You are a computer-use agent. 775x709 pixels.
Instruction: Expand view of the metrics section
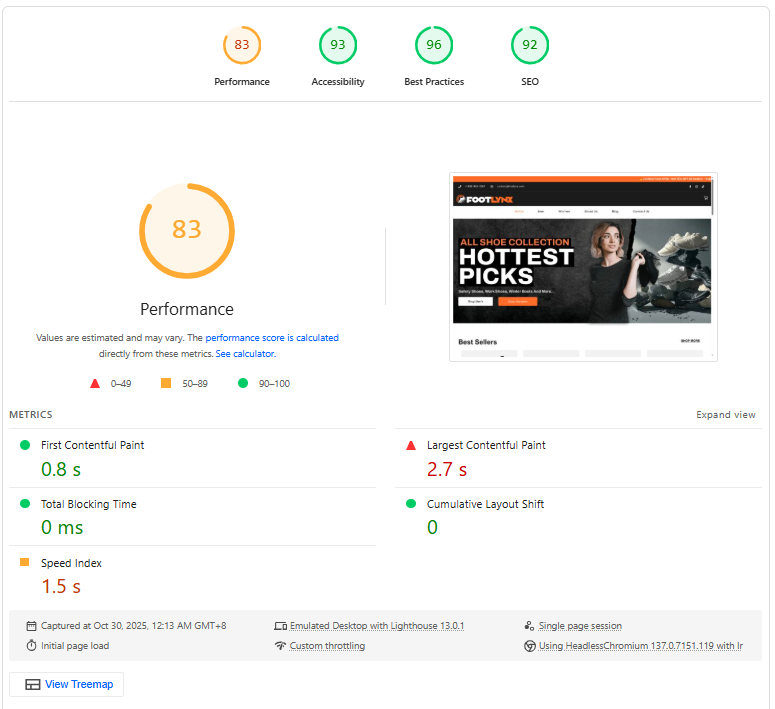[726, 415]
